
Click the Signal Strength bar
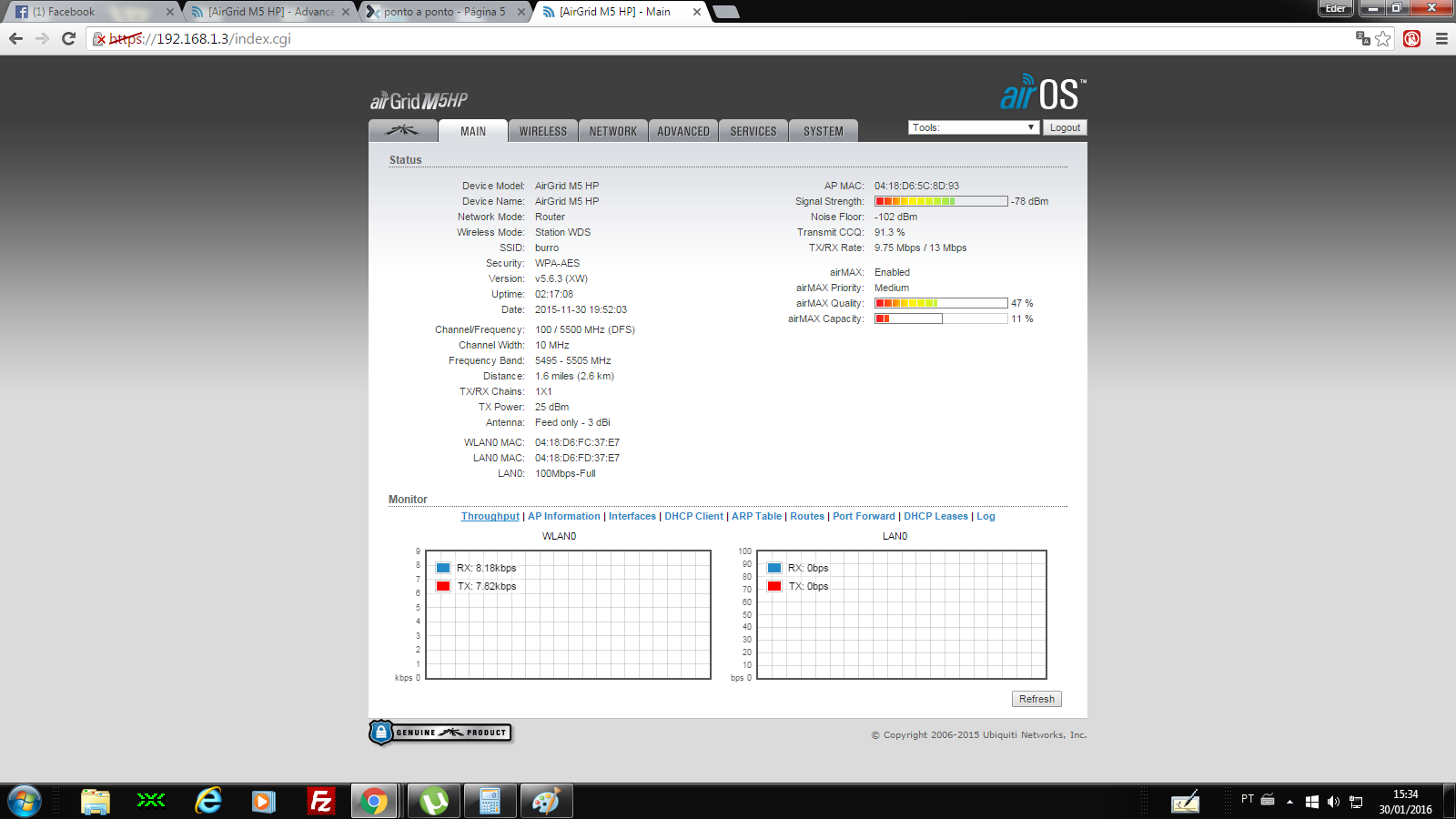click(x=941, y=201)
